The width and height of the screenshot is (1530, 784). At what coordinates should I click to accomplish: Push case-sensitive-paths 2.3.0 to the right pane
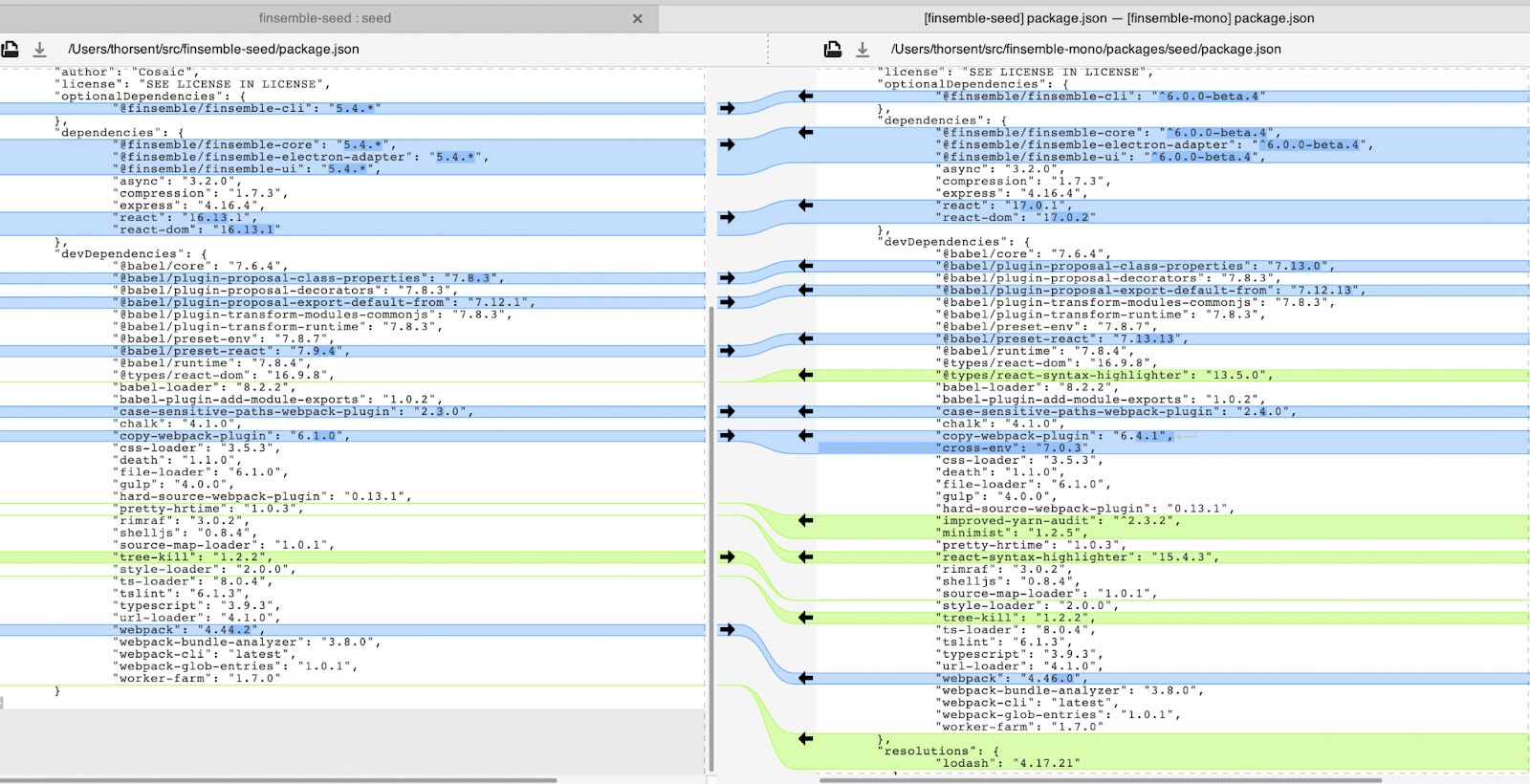[727, 411]
